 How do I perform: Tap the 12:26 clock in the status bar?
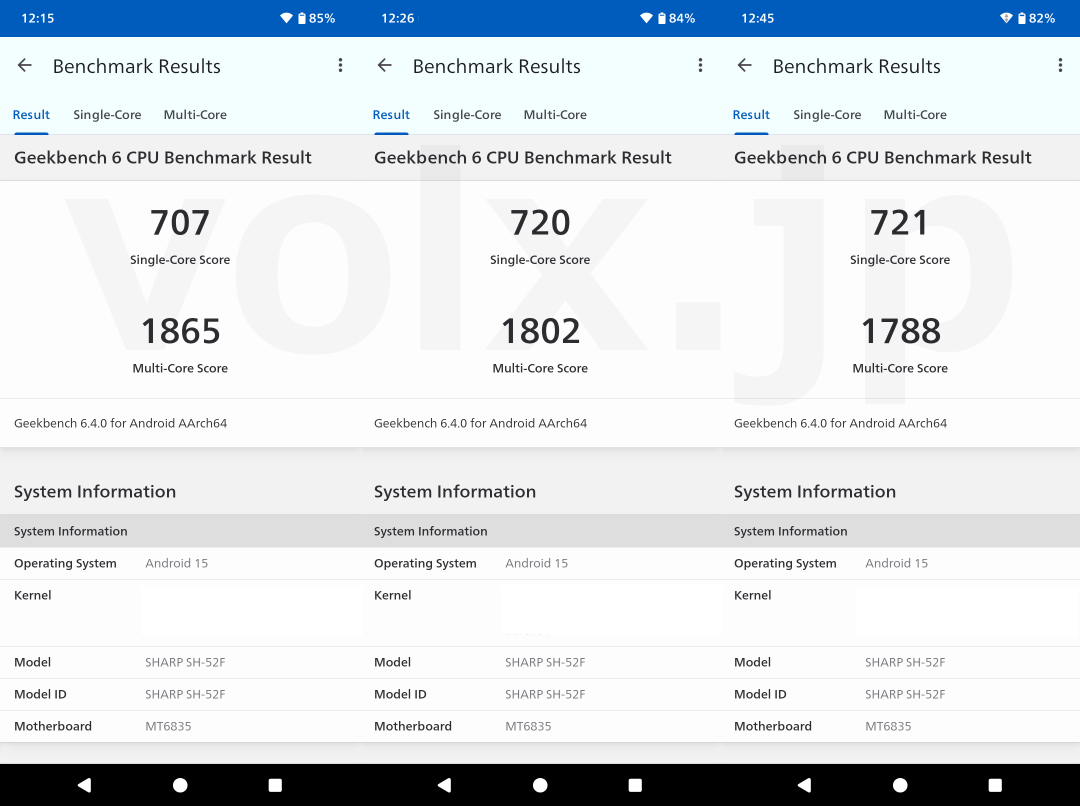point(397,18)
